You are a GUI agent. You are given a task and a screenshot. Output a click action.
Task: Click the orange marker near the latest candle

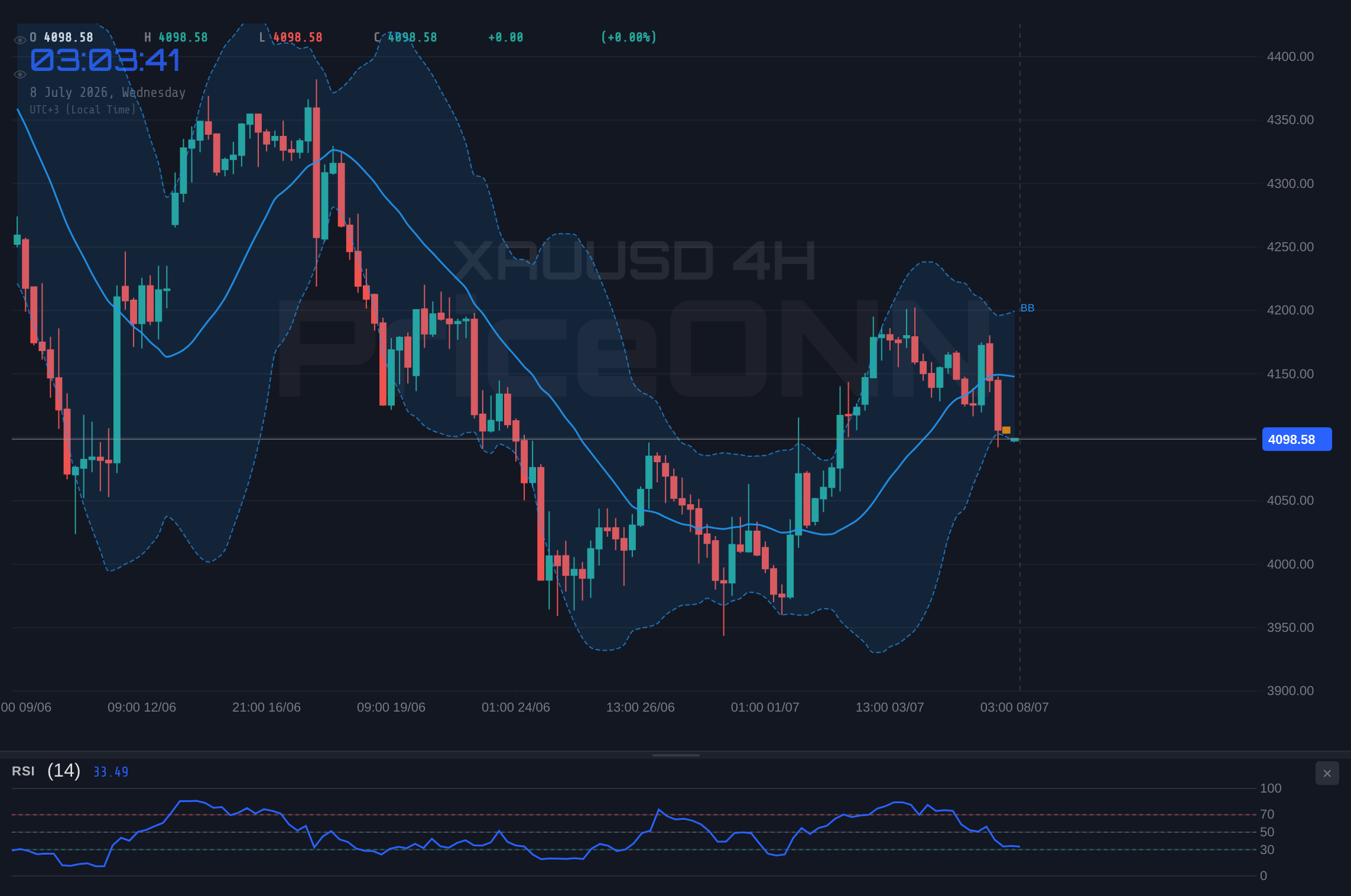tap(1006, 430)
